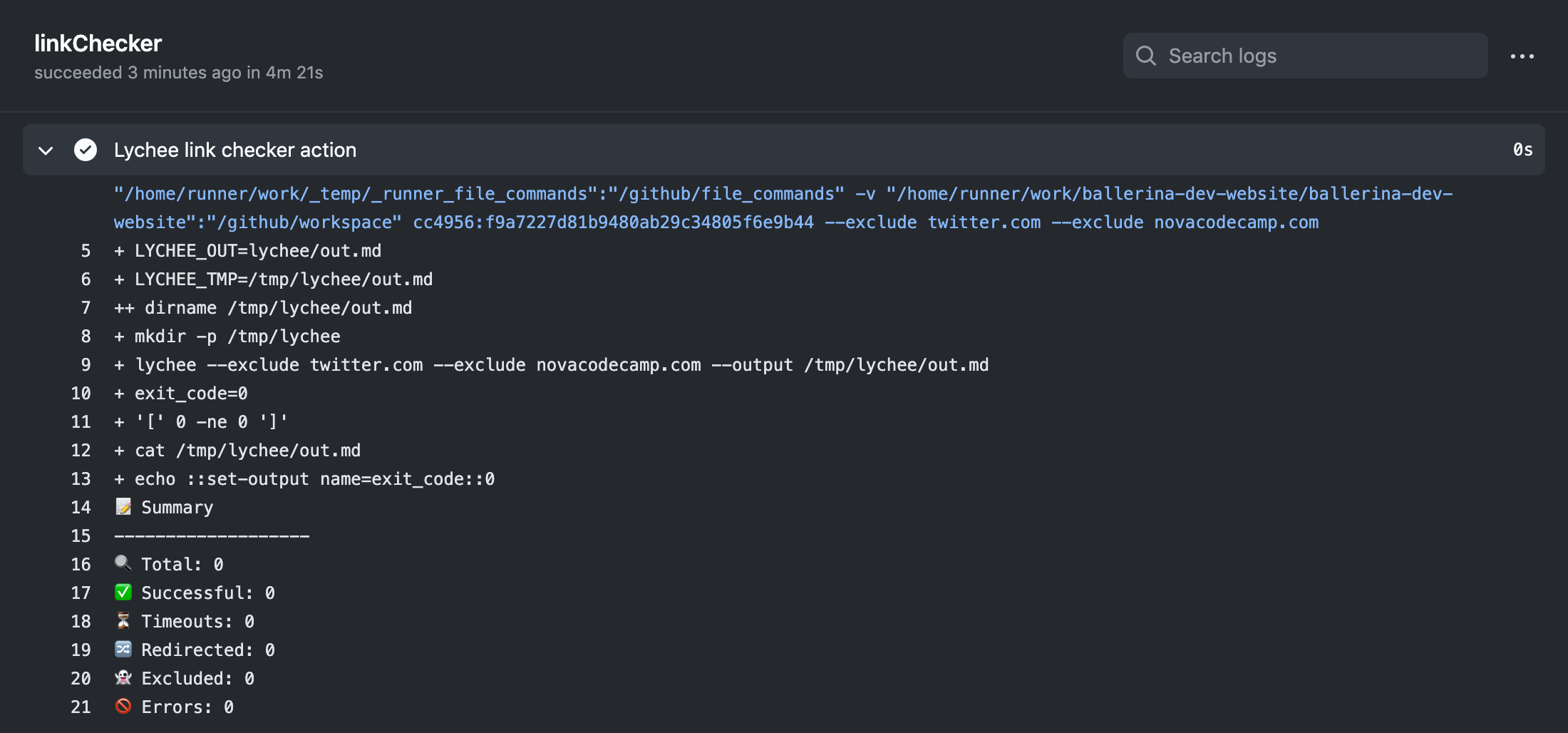Collapse the Lychee link checker action step
The height and width of the screenshot is (733, 1568).
point(45,151)
